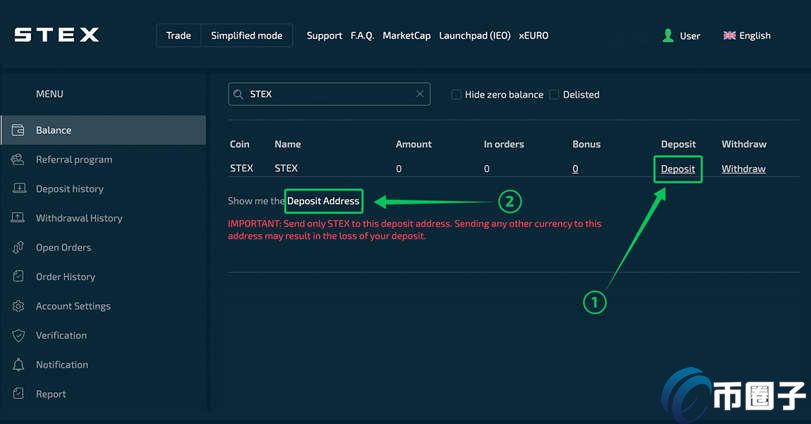Toggle the Delisted checkbox
The height and width of the screenshot is (424, 811).
coord(554,94)
